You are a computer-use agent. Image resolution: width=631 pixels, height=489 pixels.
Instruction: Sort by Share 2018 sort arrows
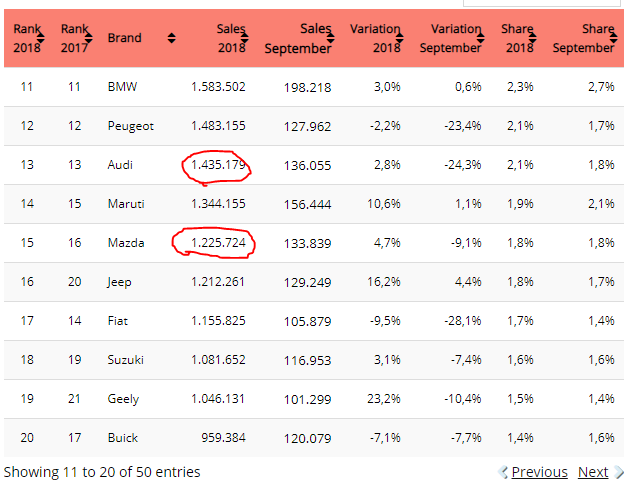(x=533, y=38)
